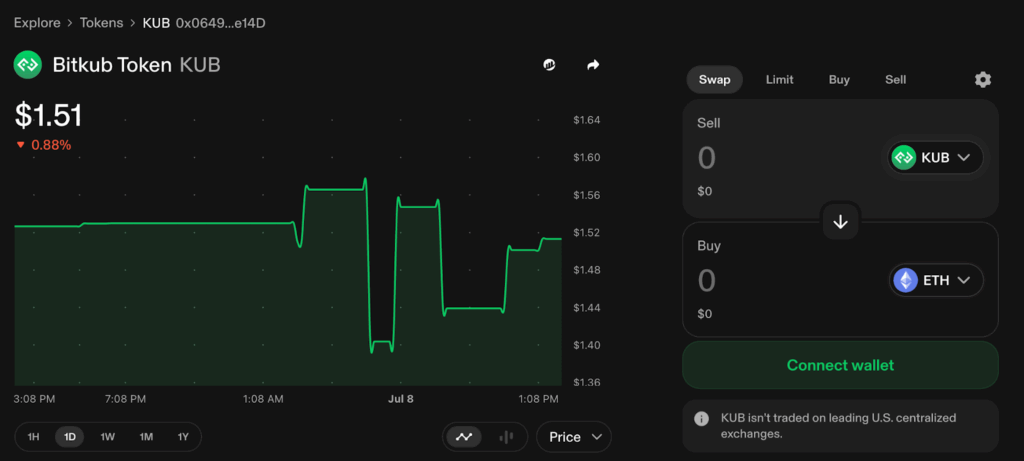
Task: Open swap settings gear icon
Action: [x=982, y=80]
